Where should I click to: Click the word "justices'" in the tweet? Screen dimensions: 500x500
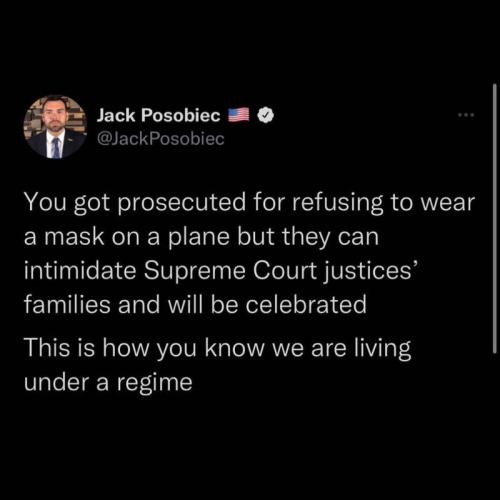(x=370, y=271)
